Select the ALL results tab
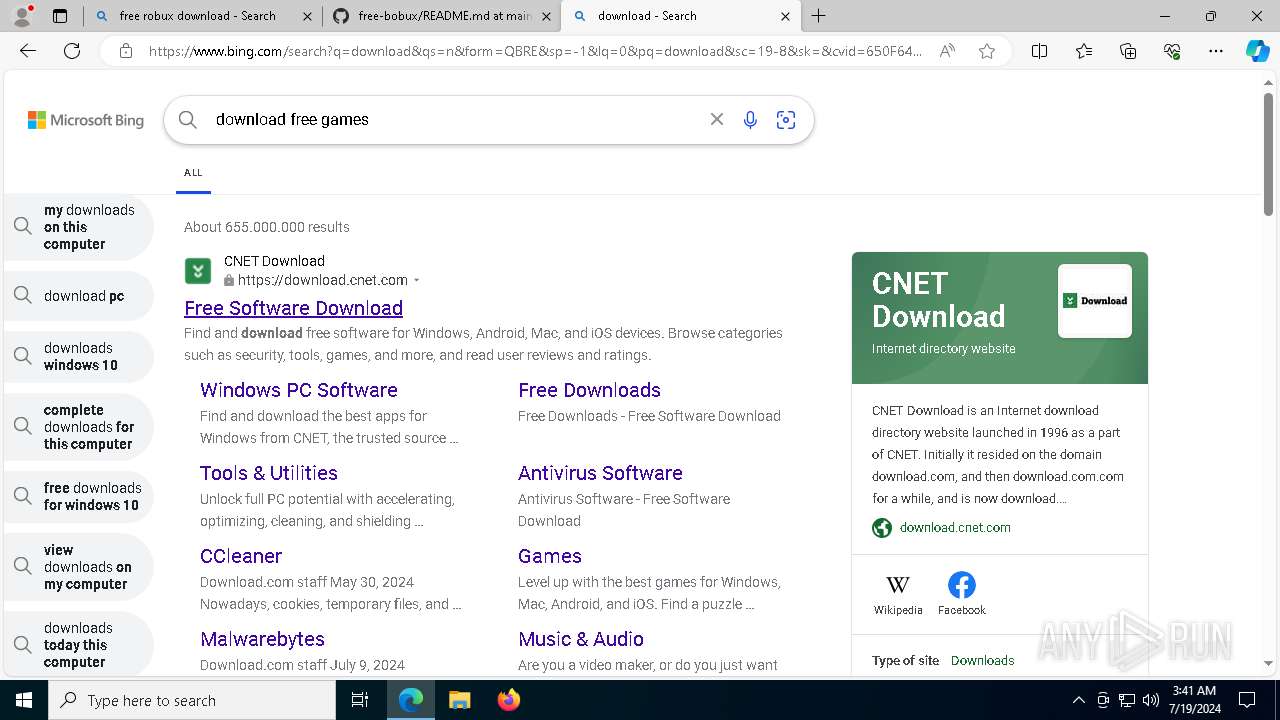 pyautogui.click(x=193, y=173)
